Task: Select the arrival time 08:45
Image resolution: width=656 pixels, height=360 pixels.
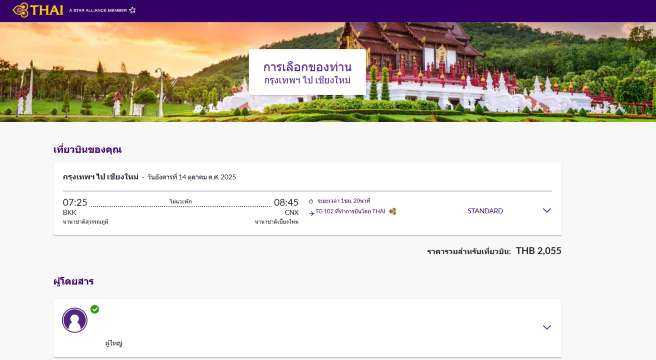Action: point(286,203)
